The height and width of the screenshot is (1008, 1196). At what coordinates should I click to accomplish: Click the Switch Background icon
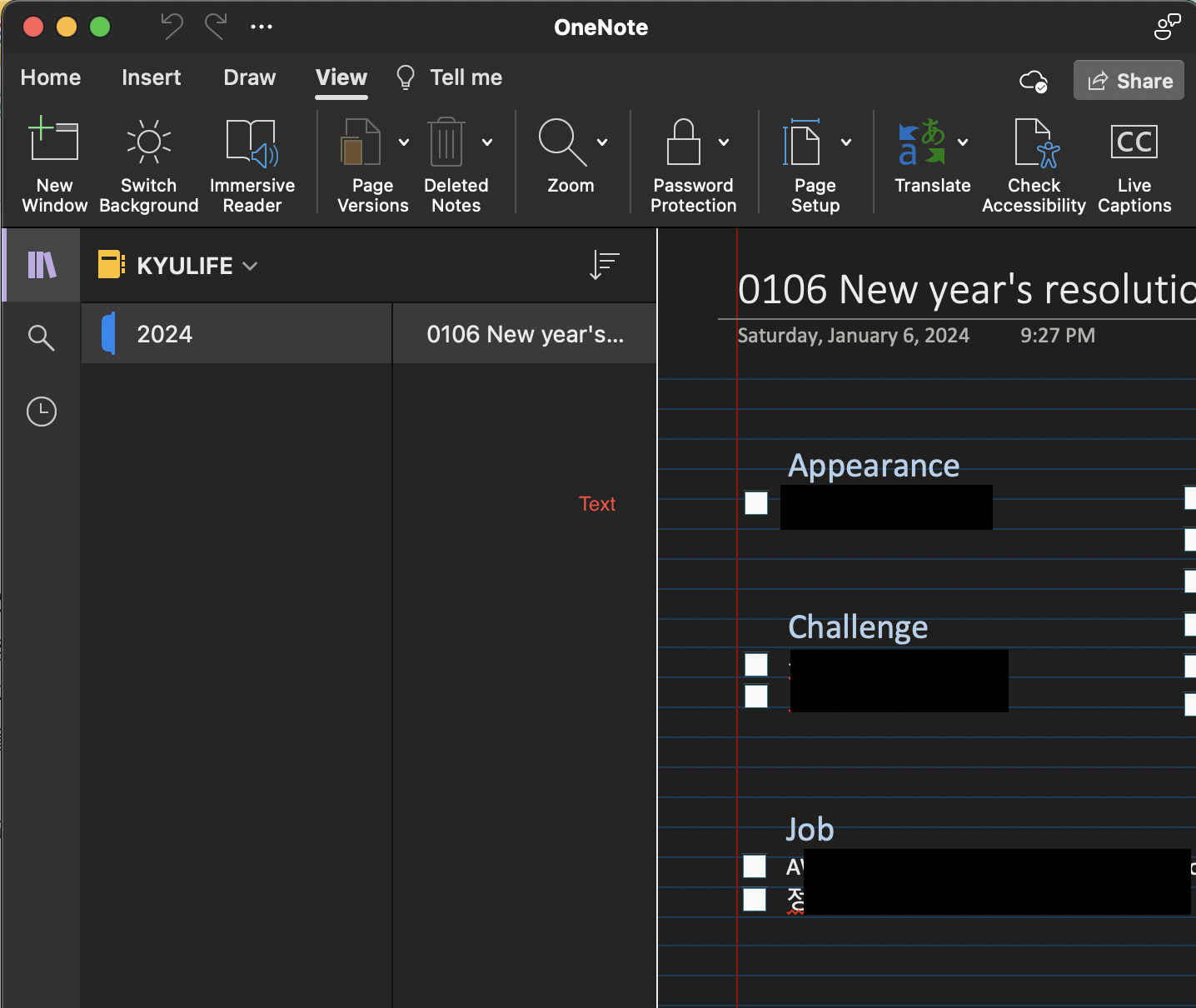tap(149, 141)
